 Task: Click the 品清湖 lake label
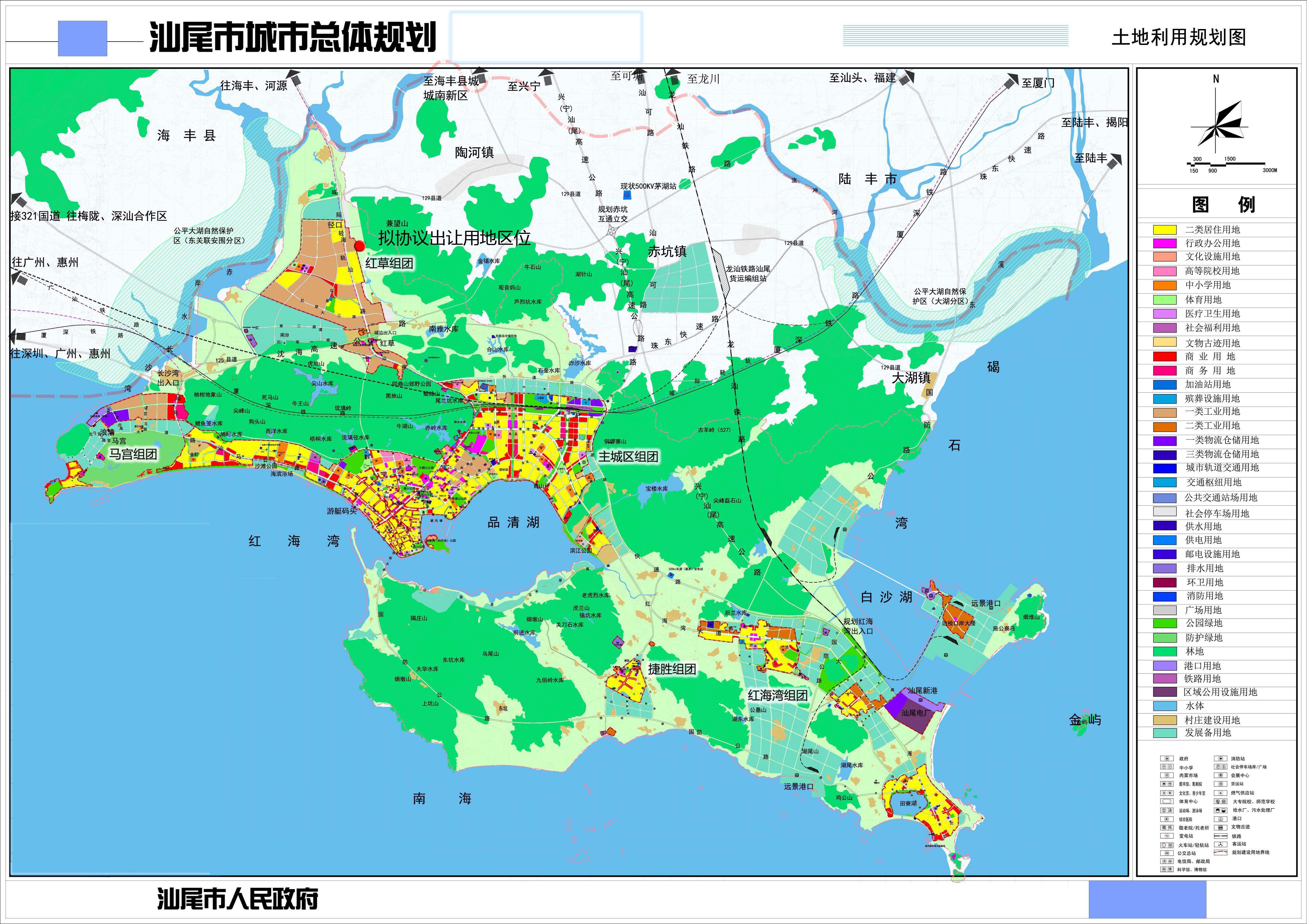(x=513, y=522)
